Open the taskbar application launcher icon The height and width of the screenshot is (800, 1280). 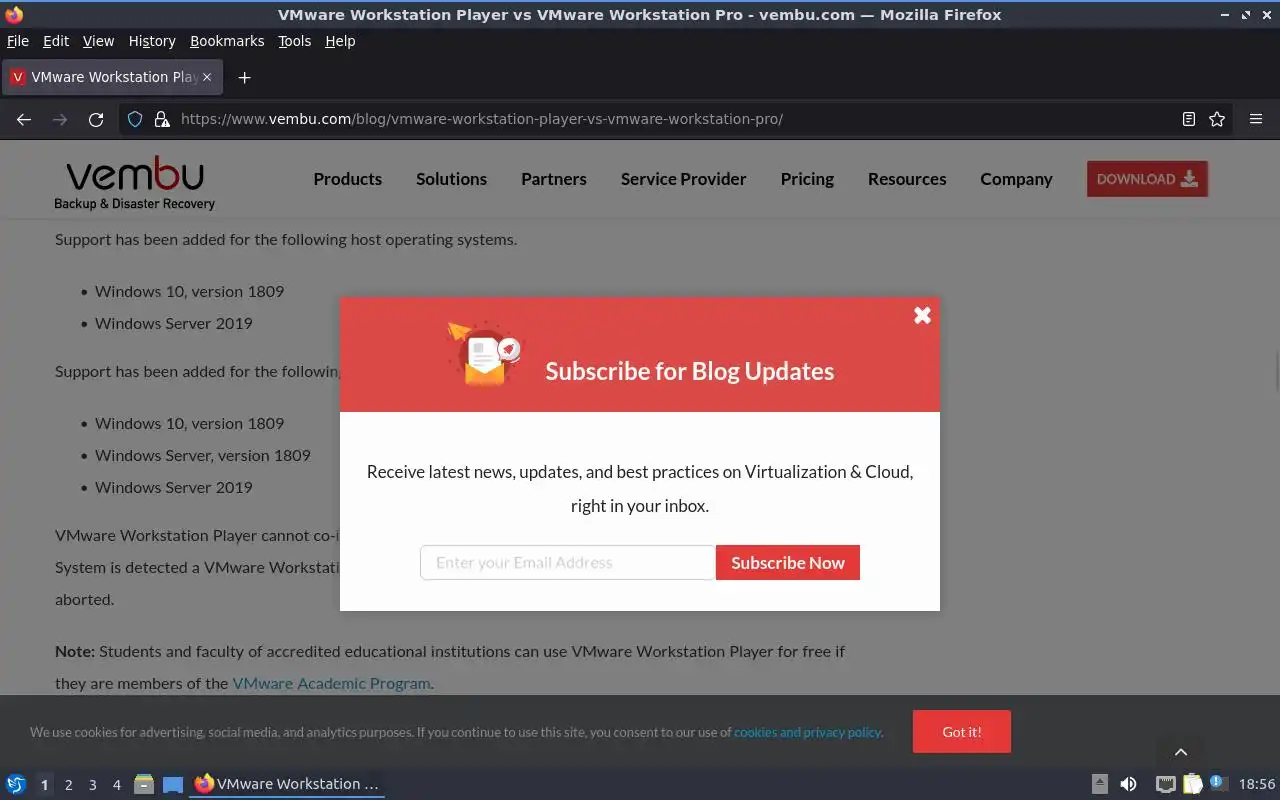16,784
